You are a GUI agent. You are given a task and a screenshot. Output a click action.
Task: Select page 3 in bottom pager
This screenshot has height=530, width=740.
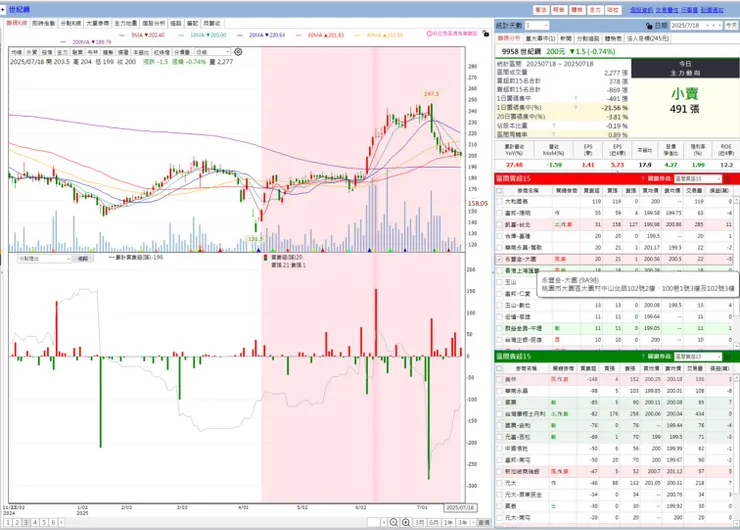click(26, 522)
